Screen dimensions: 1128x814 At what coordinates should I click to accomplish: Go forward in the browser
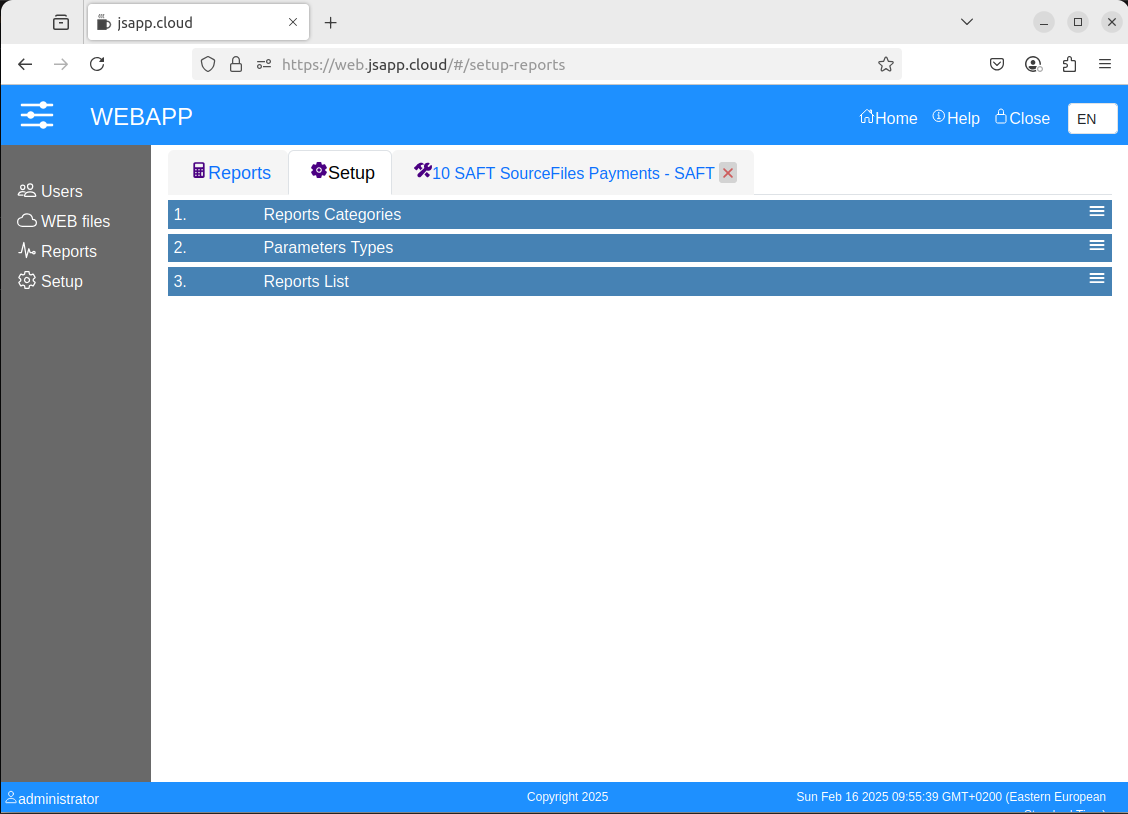click(61, 65)
